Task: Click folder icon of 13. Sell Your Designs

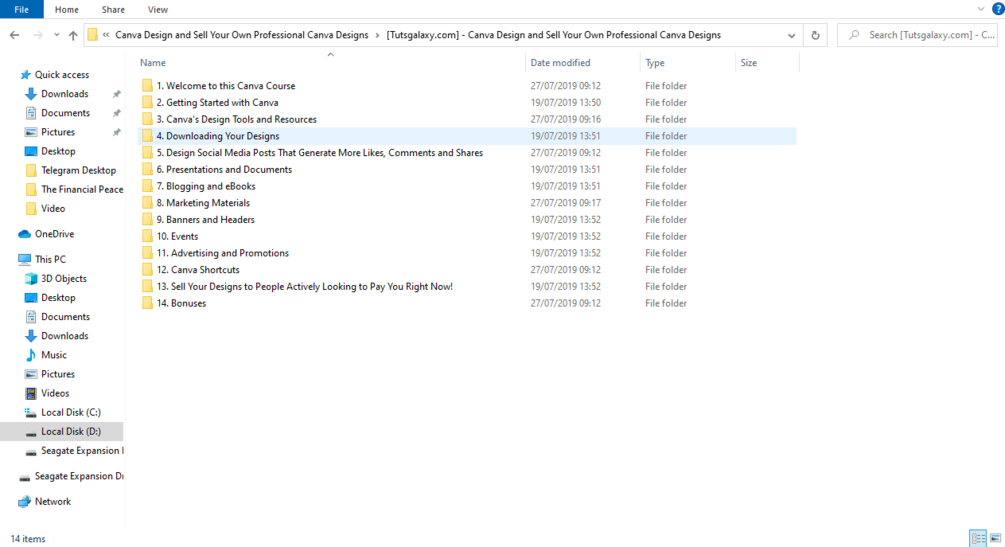Action: tap(147, 287)
